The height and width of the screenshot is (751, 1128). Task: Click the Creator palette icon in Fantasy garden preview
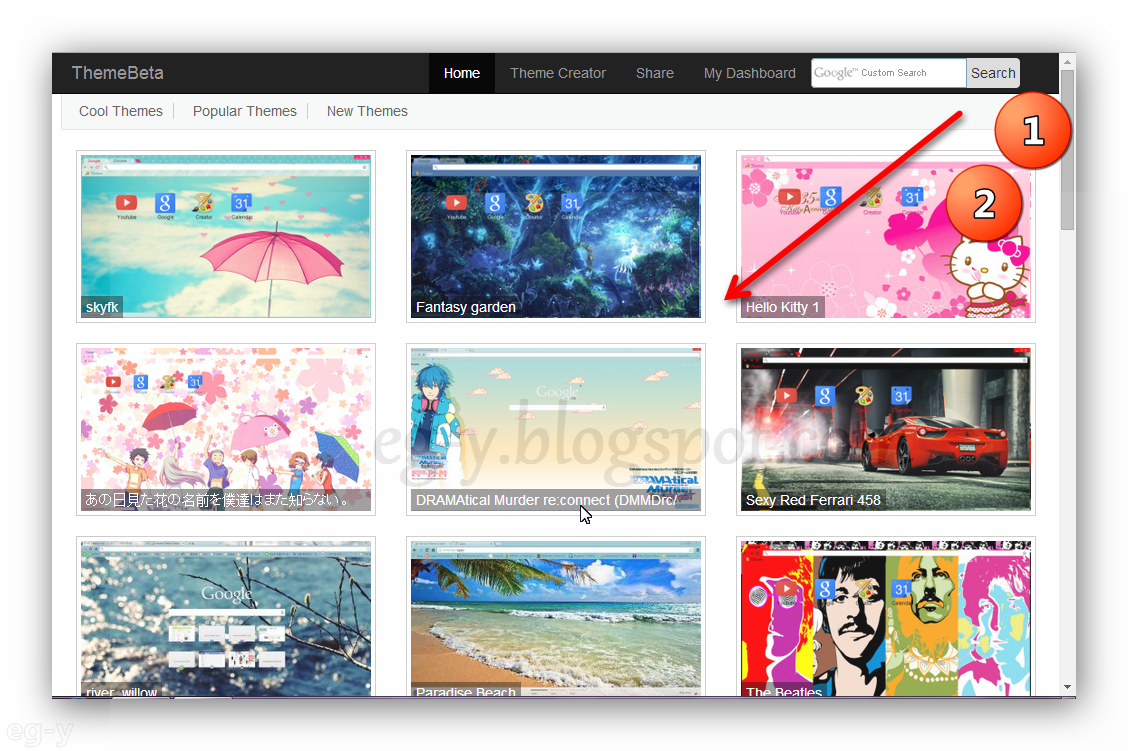[533, 204]
